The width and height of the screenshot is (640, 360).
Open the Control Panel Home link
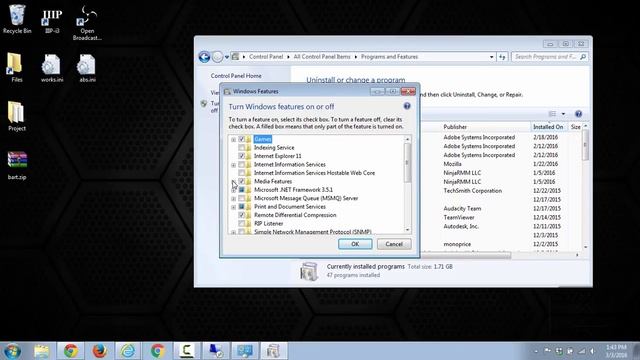click(x=236, y=76)
